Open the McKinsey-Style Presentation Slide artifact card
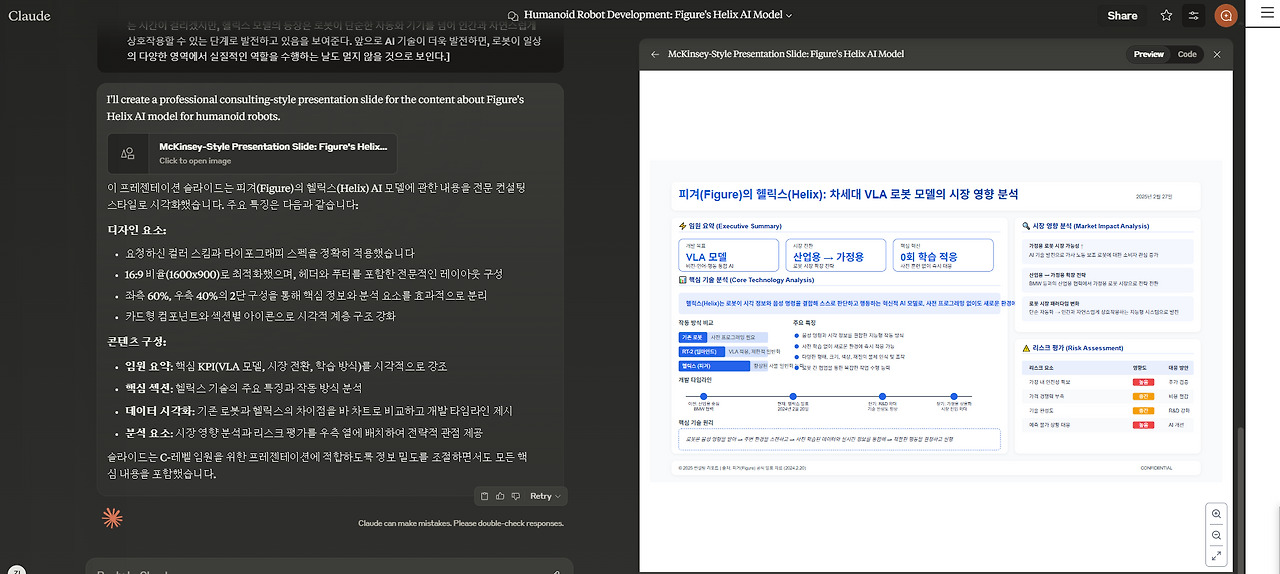The height and width of the screenshot is (574, 1280). point(252,153)
